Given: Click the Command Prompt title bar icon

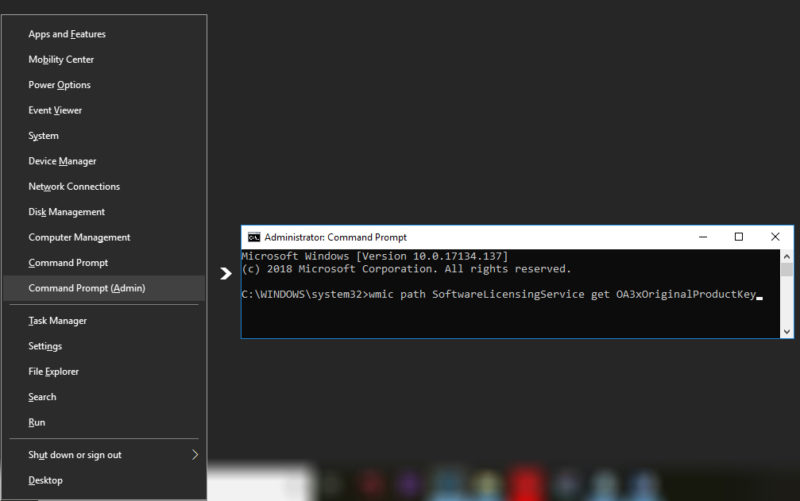Looking at the screenshot, I should 254,237.
